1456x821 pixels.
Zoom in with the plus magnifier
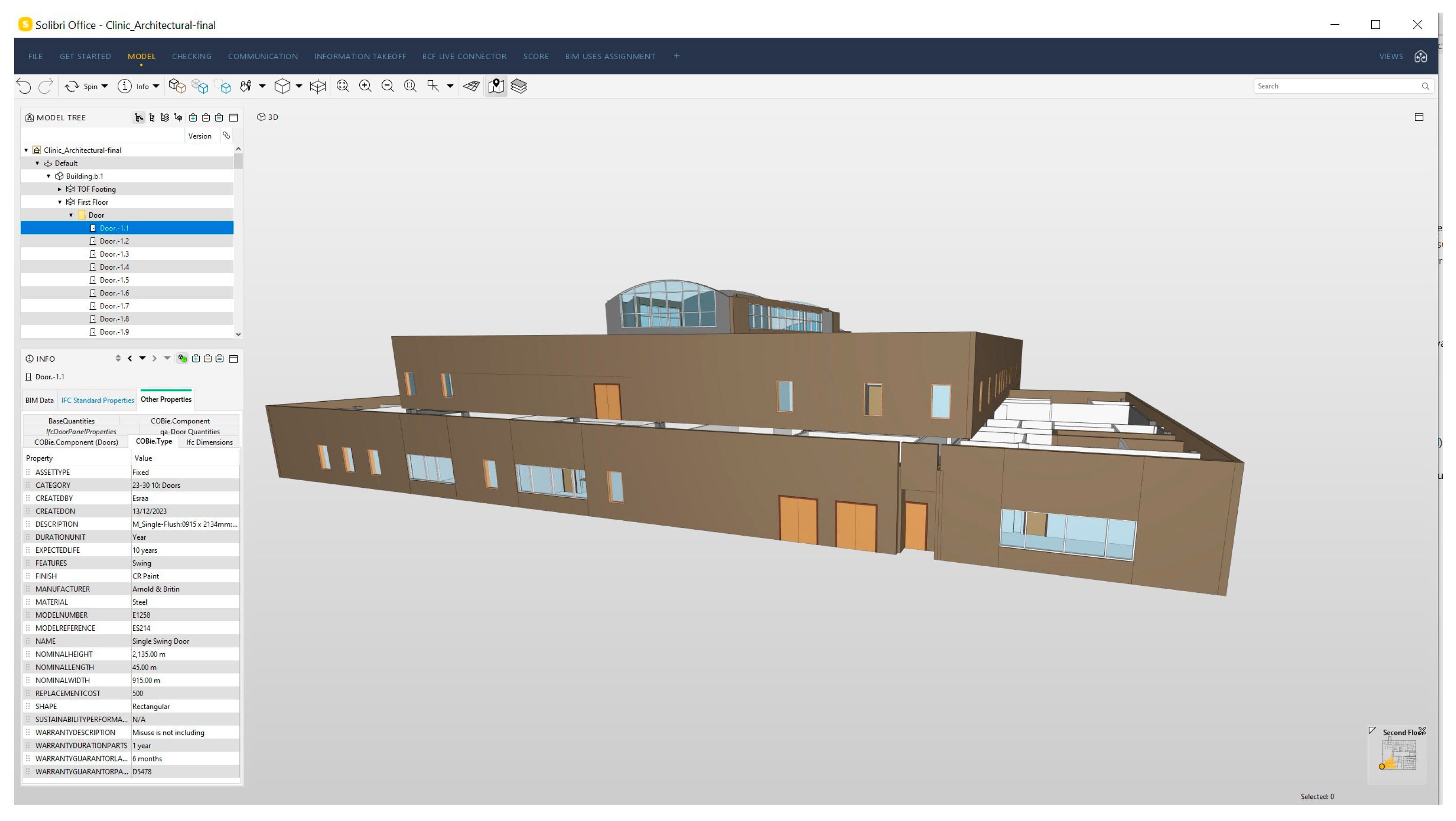[366, 87]
